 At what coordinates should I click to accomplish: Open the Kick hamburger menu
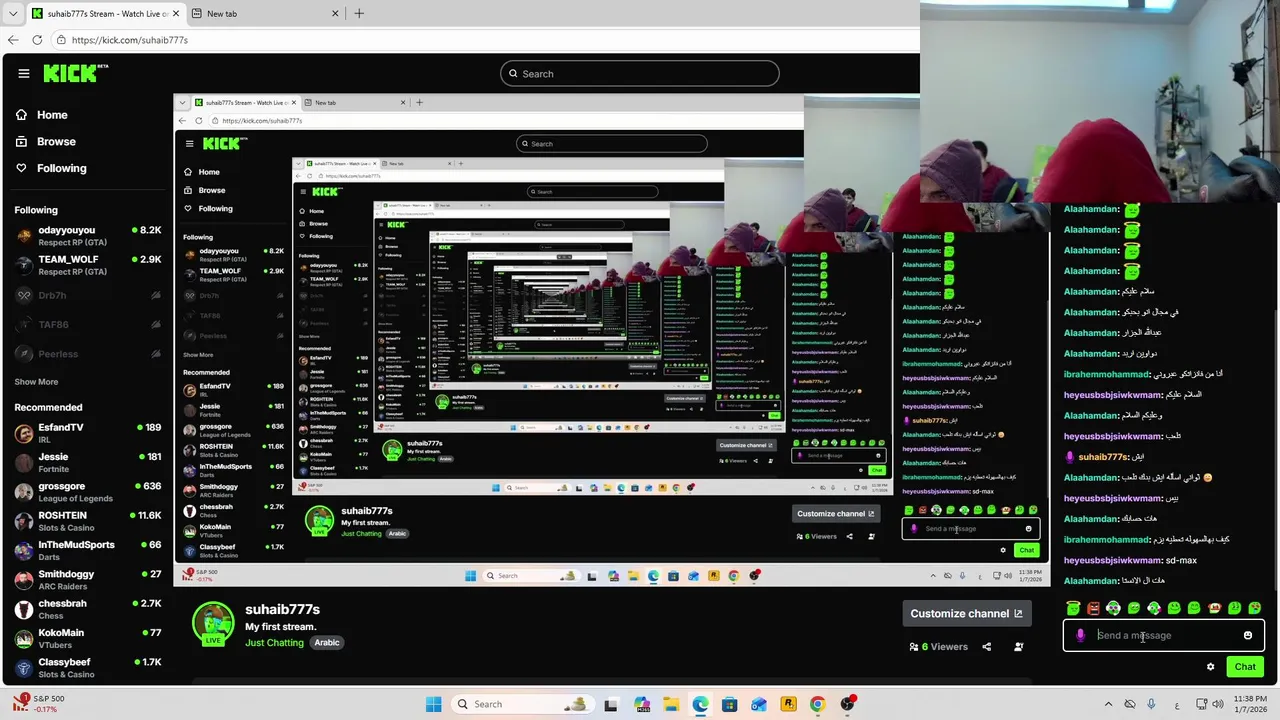click(x=23, y=73)
